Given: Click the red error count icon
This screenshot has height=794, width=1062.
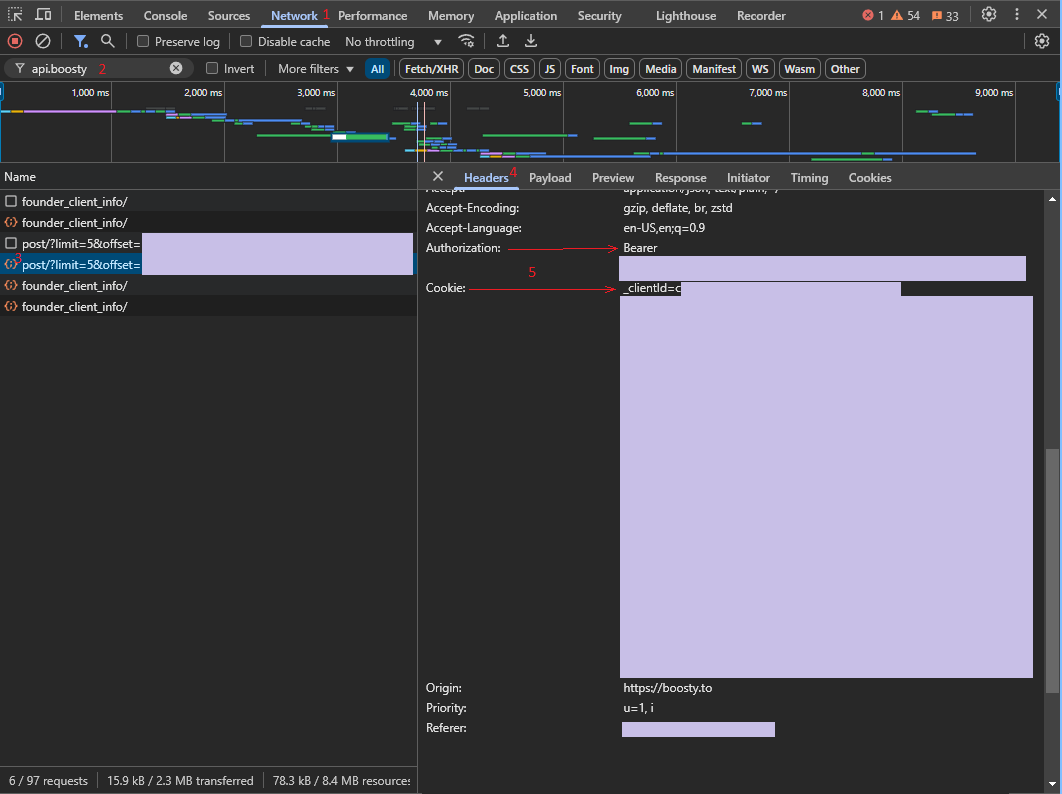Looking at the screenshot, I should coord(868,15).
